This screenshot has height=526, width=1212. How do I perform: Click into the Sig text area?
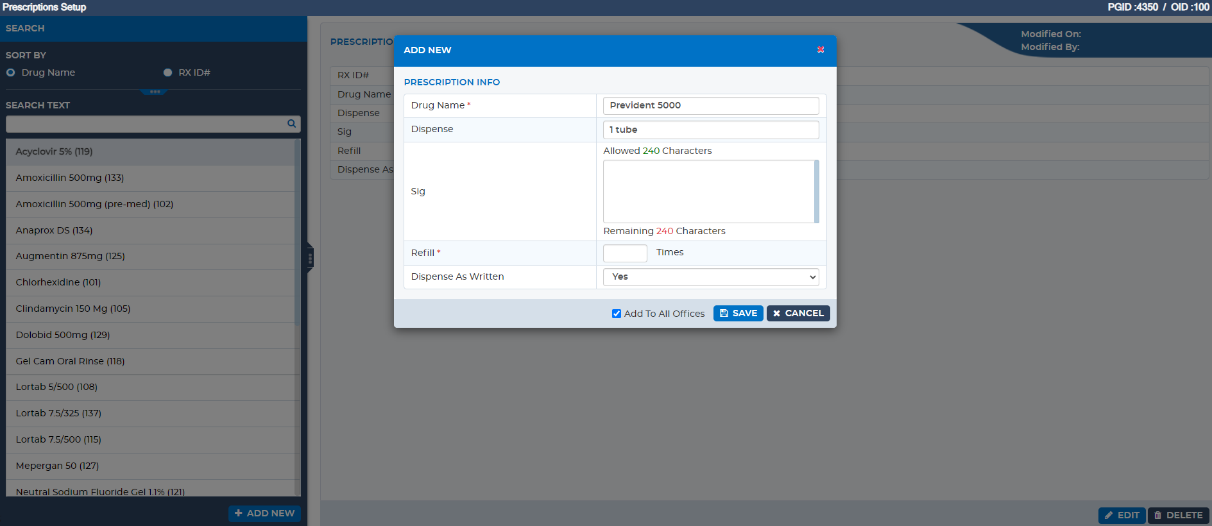click(x=708, y=191)
